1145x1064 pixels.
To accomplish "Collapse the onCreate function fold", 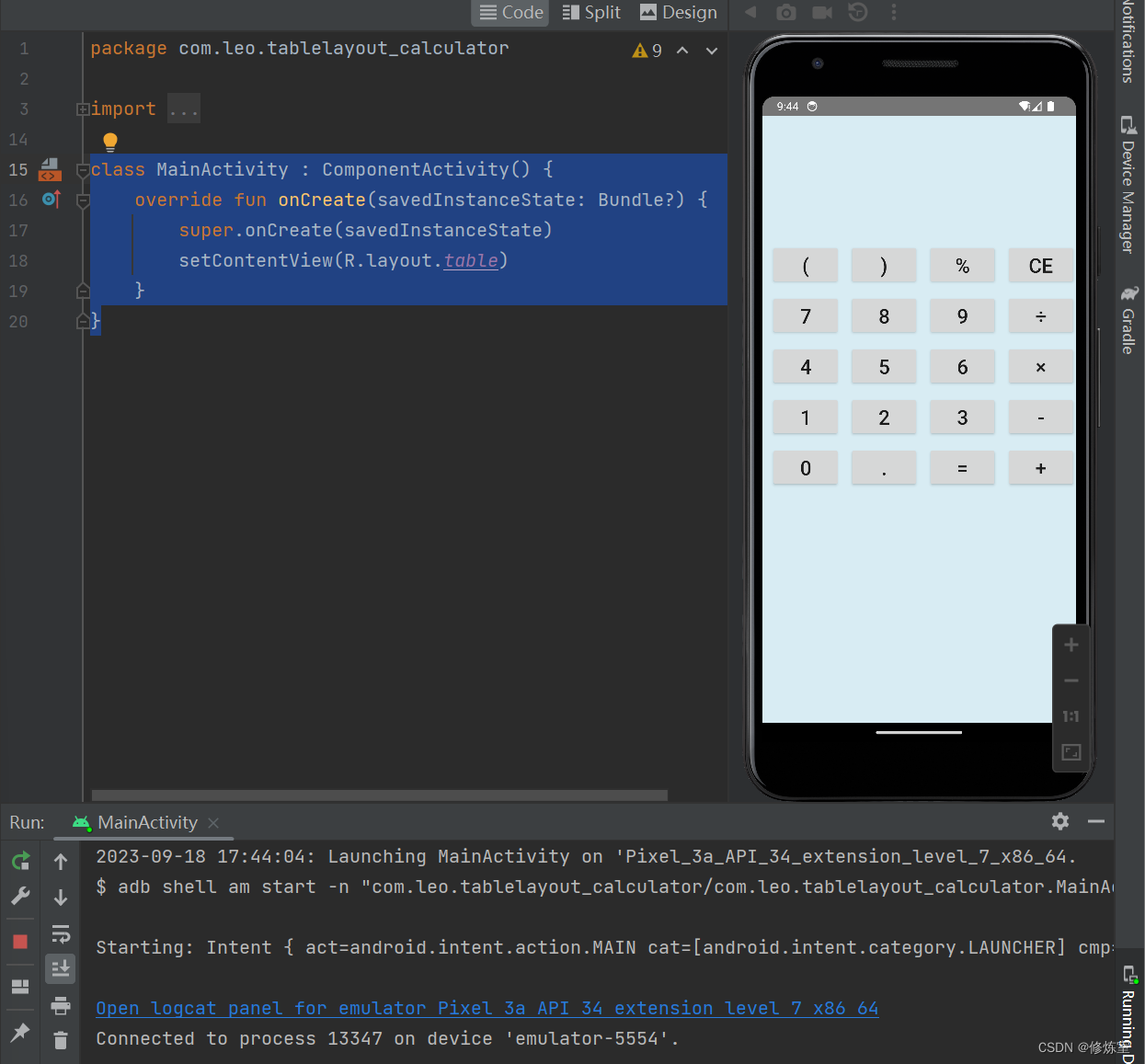I will tap(83, 200).
